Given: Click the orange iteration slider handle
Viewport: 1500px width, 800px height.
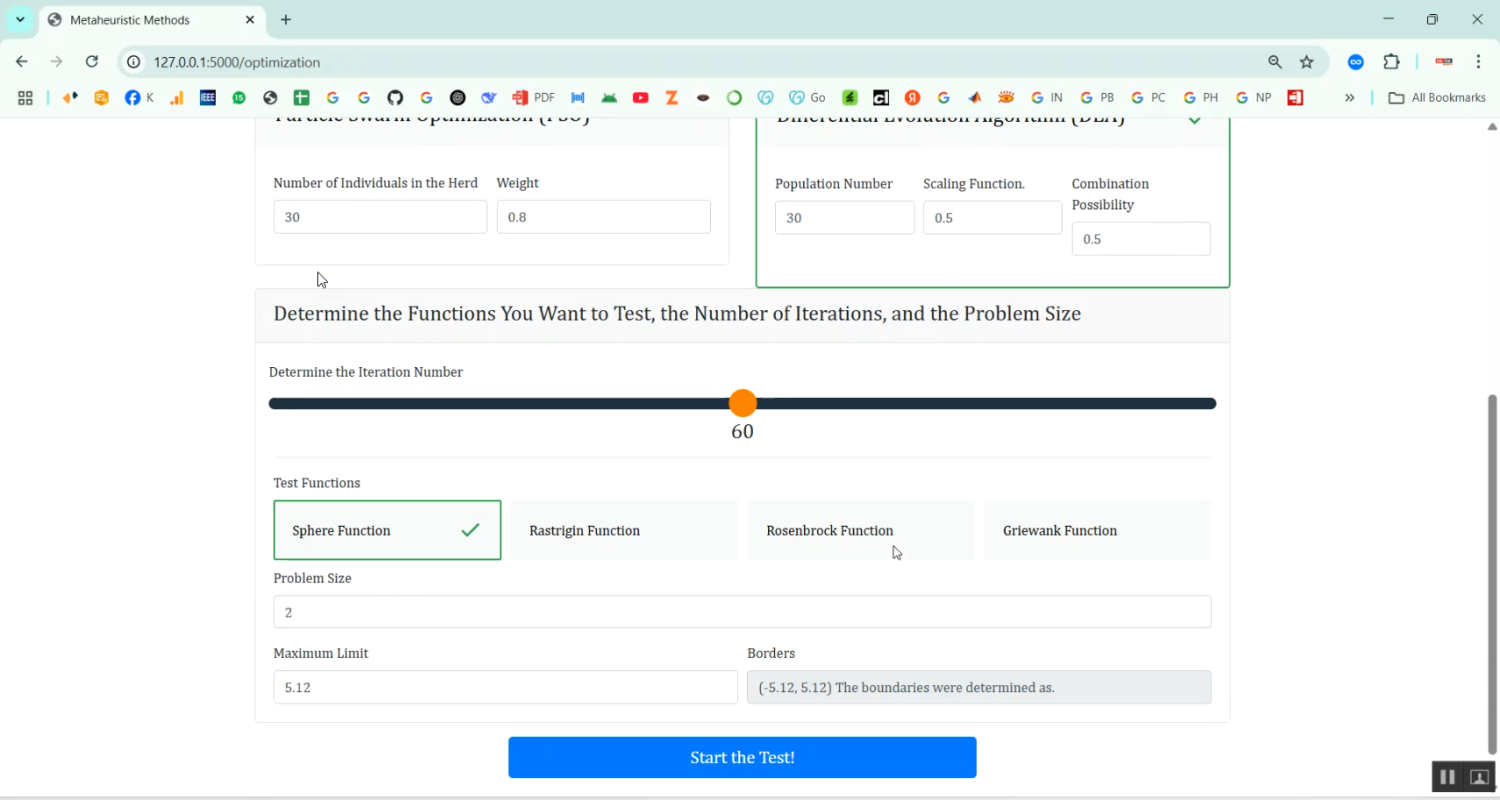Looking at the screenshot, I should [742, 403].
